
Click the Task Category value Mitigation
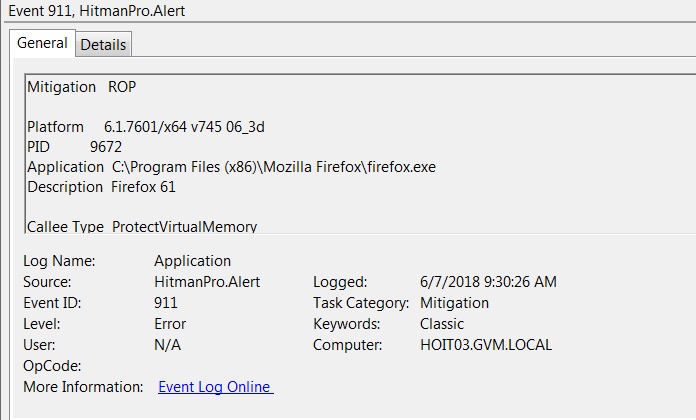click(454, 303)
